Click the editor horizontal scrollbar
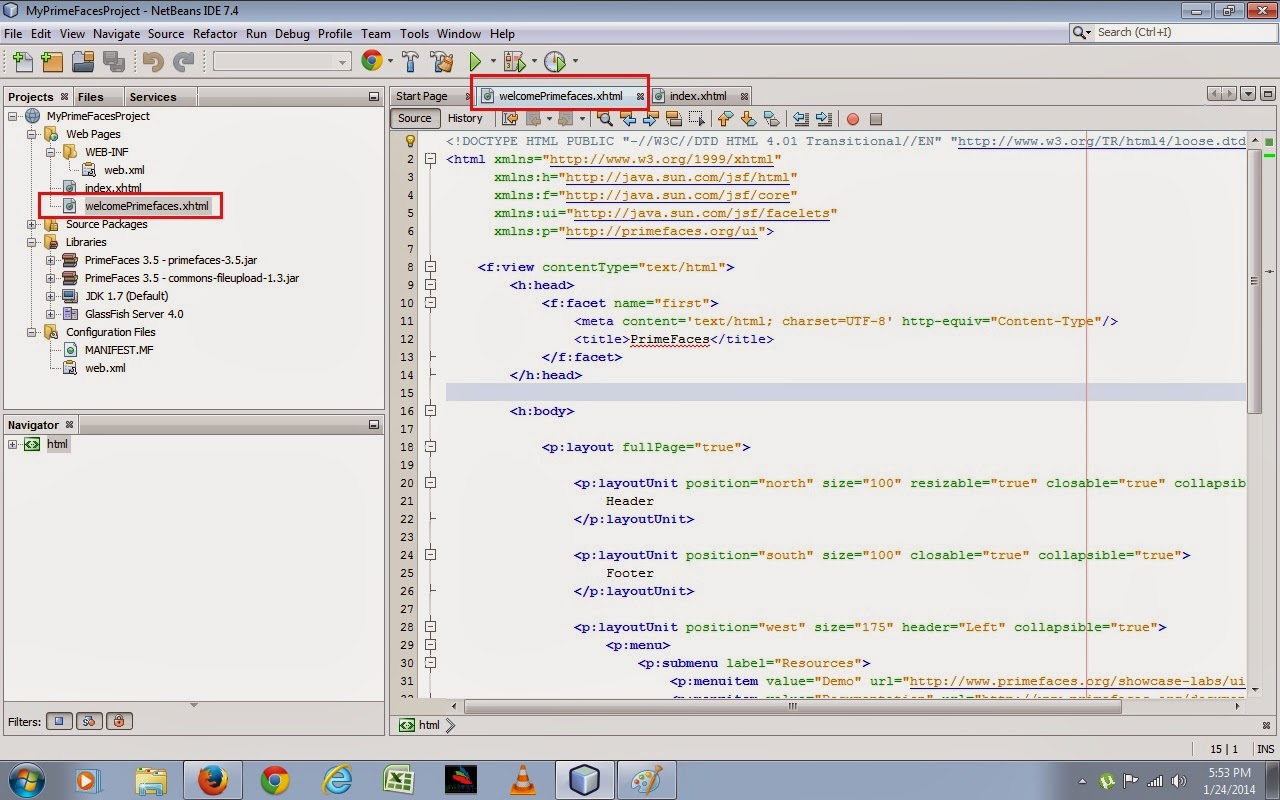Image resolution: width=1280 pixels, height=800 pixels. (x=792, y=706)
